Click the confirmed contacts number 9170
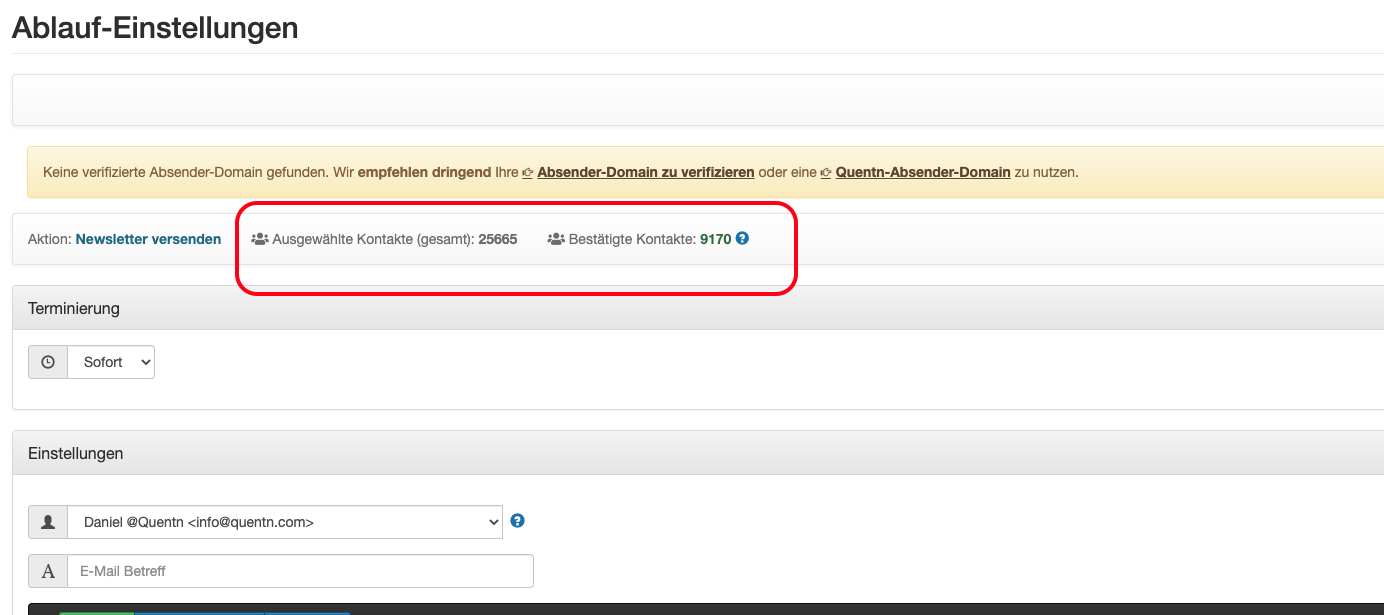The width and height of the screenshot is (1384, 615). [x=715, y=239]
